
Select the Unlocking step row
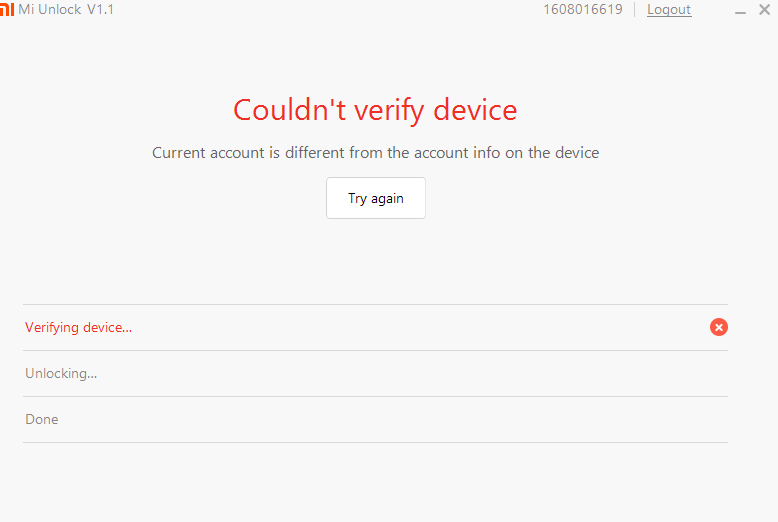click(61, 374)
